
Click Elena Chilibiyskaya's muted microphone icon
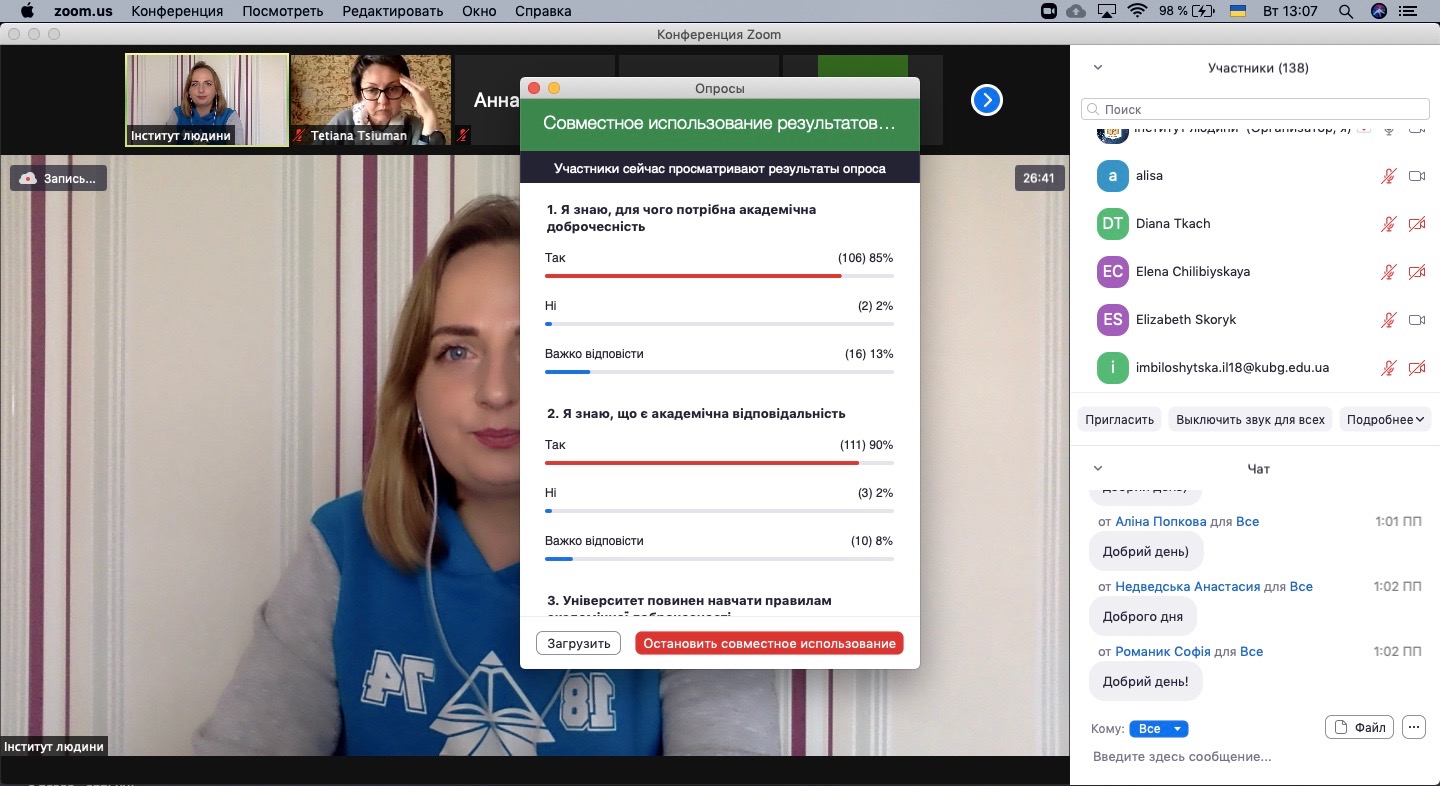pos(1388,272)
